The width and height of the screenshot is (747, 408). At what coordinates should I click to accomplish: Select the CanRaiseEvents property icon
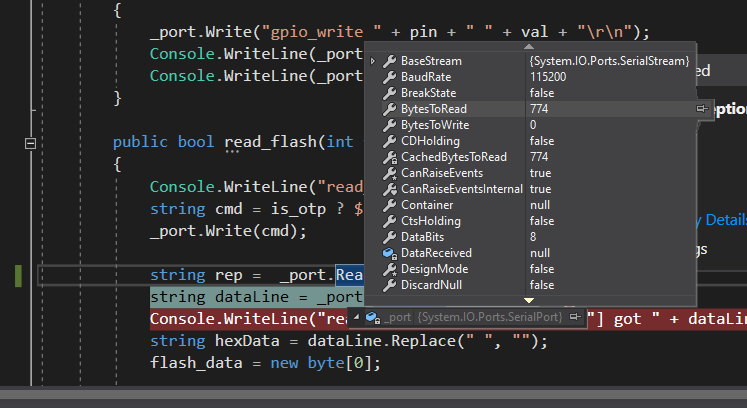[x=390, y=173]
